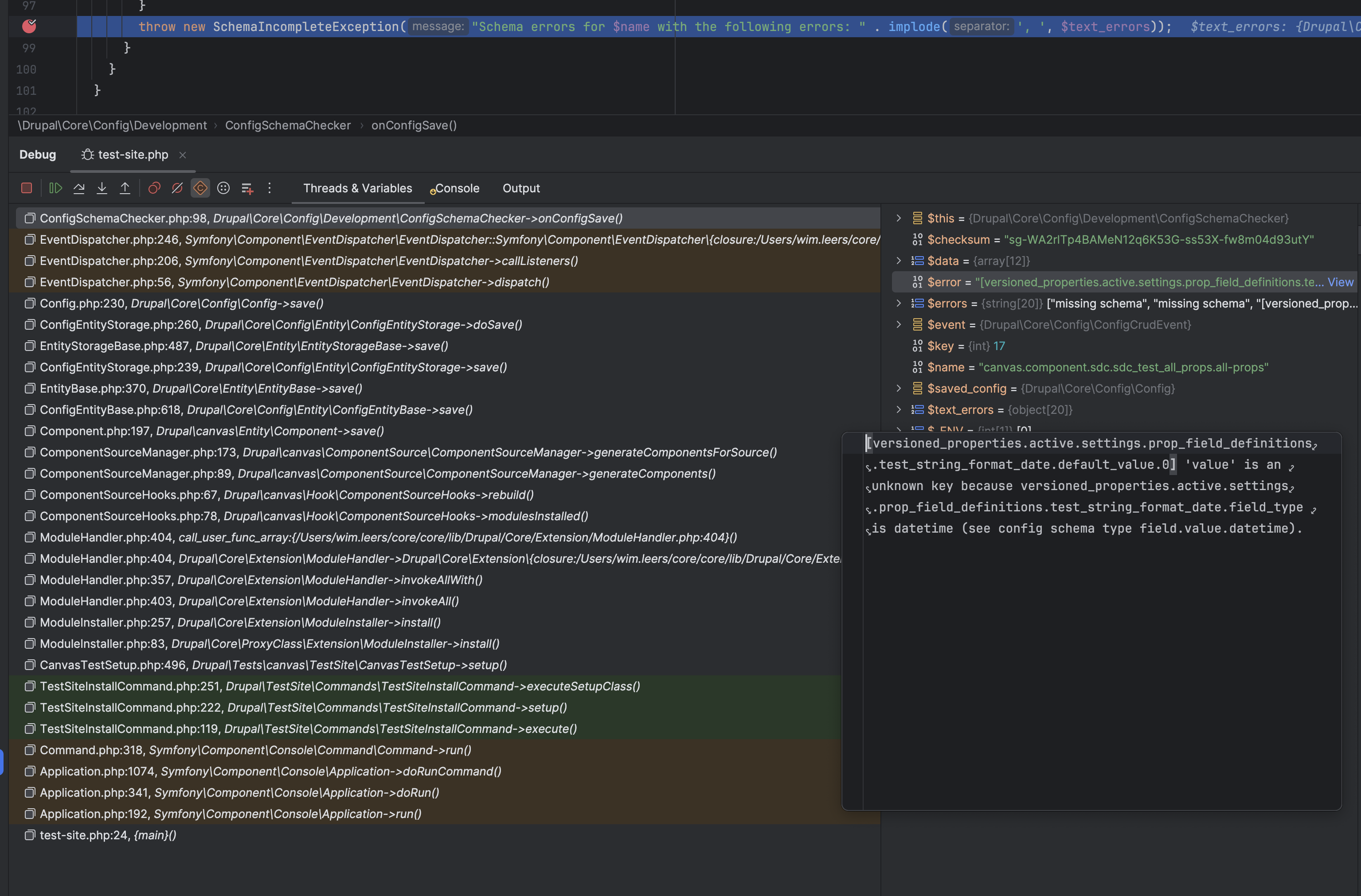The height and width of the screenshot is (896, 1361).
Task: Switch to the Console tab
Action: [457, 188]
